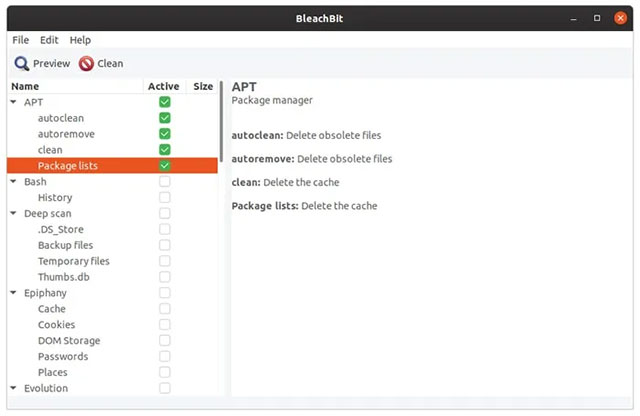Open the File menu
This screenshot has height=416, width=640.
tap(20, 40)
